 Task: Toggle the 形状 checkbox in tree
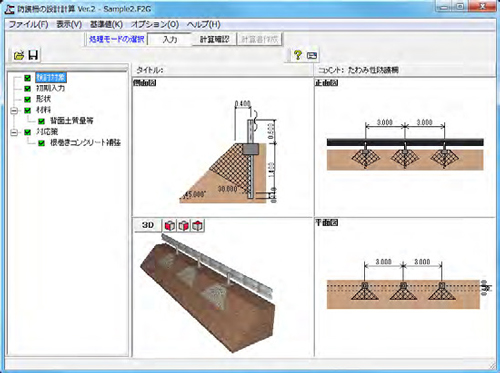28,99
